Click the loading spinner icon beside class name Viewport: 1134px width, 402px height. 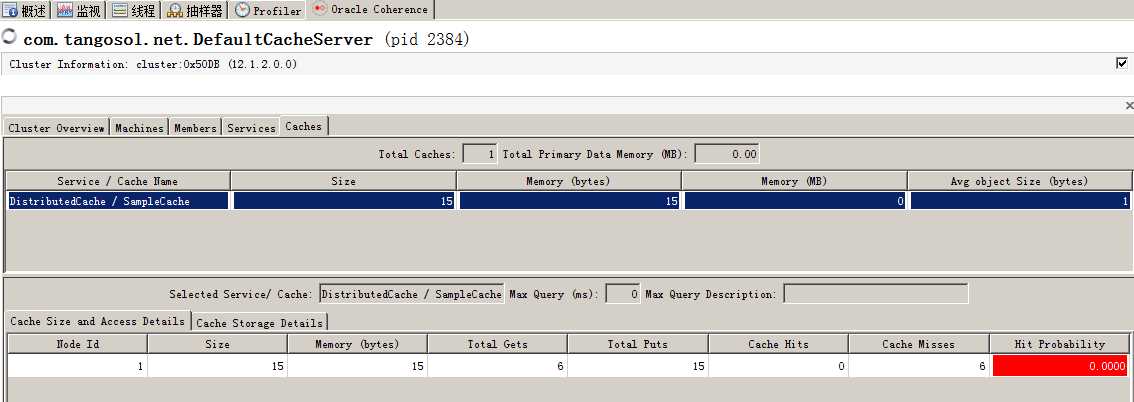click(9, 36)
